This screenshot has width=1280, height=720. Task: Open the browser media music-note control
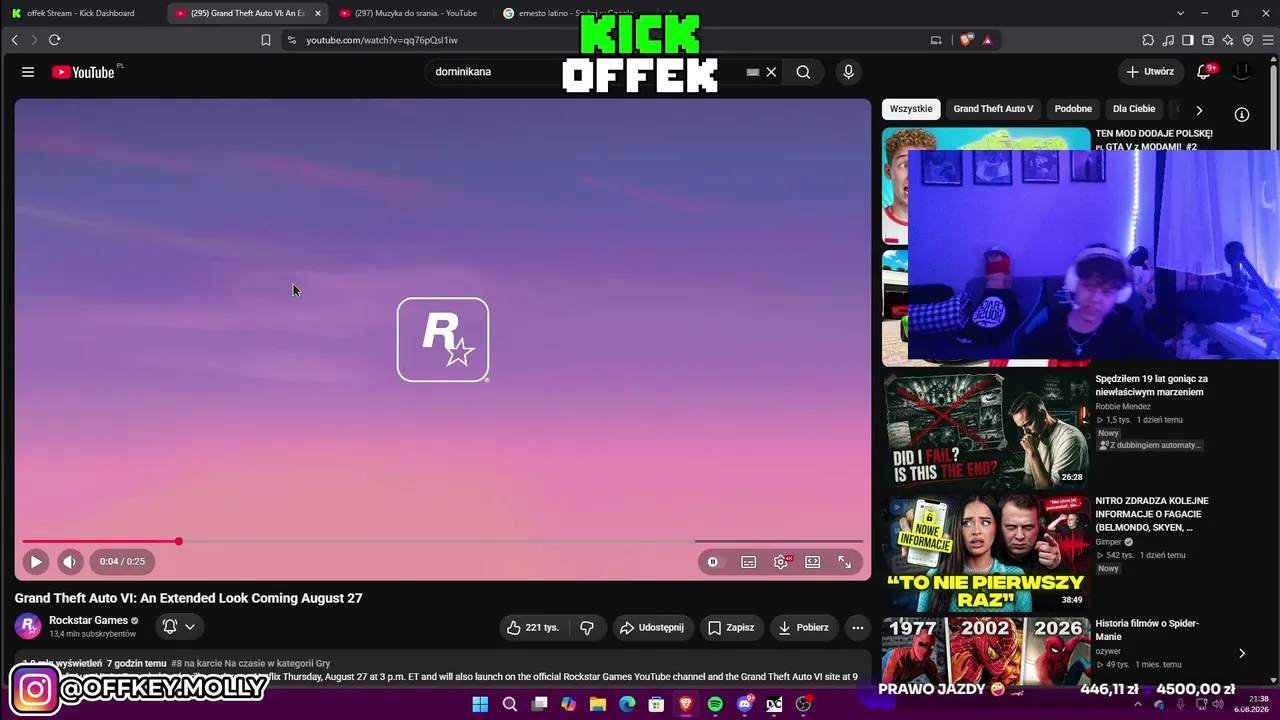coord(1168,40)
